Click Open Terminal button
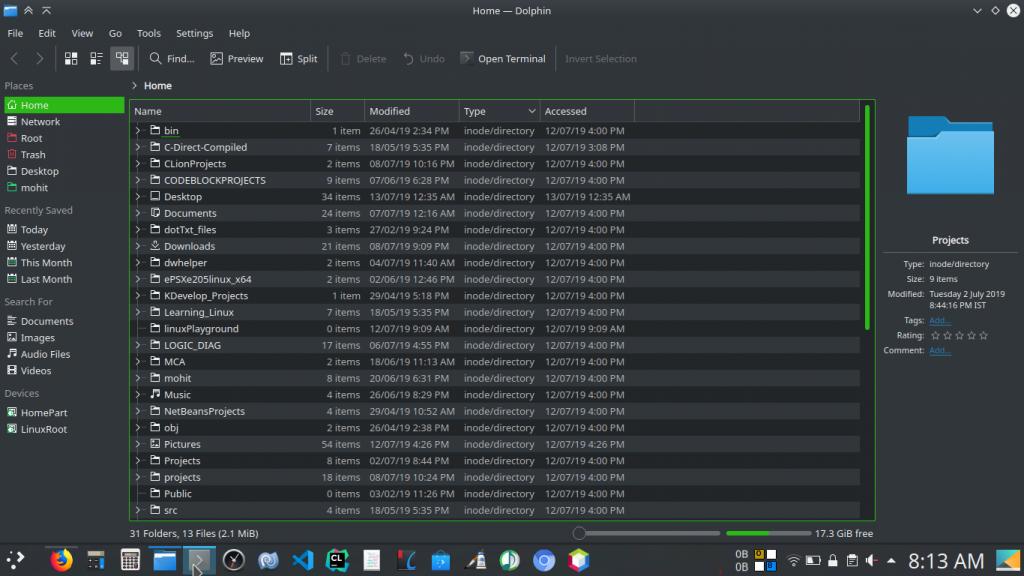The height and width of the screenshot is (576, 1024). (503, 59)
